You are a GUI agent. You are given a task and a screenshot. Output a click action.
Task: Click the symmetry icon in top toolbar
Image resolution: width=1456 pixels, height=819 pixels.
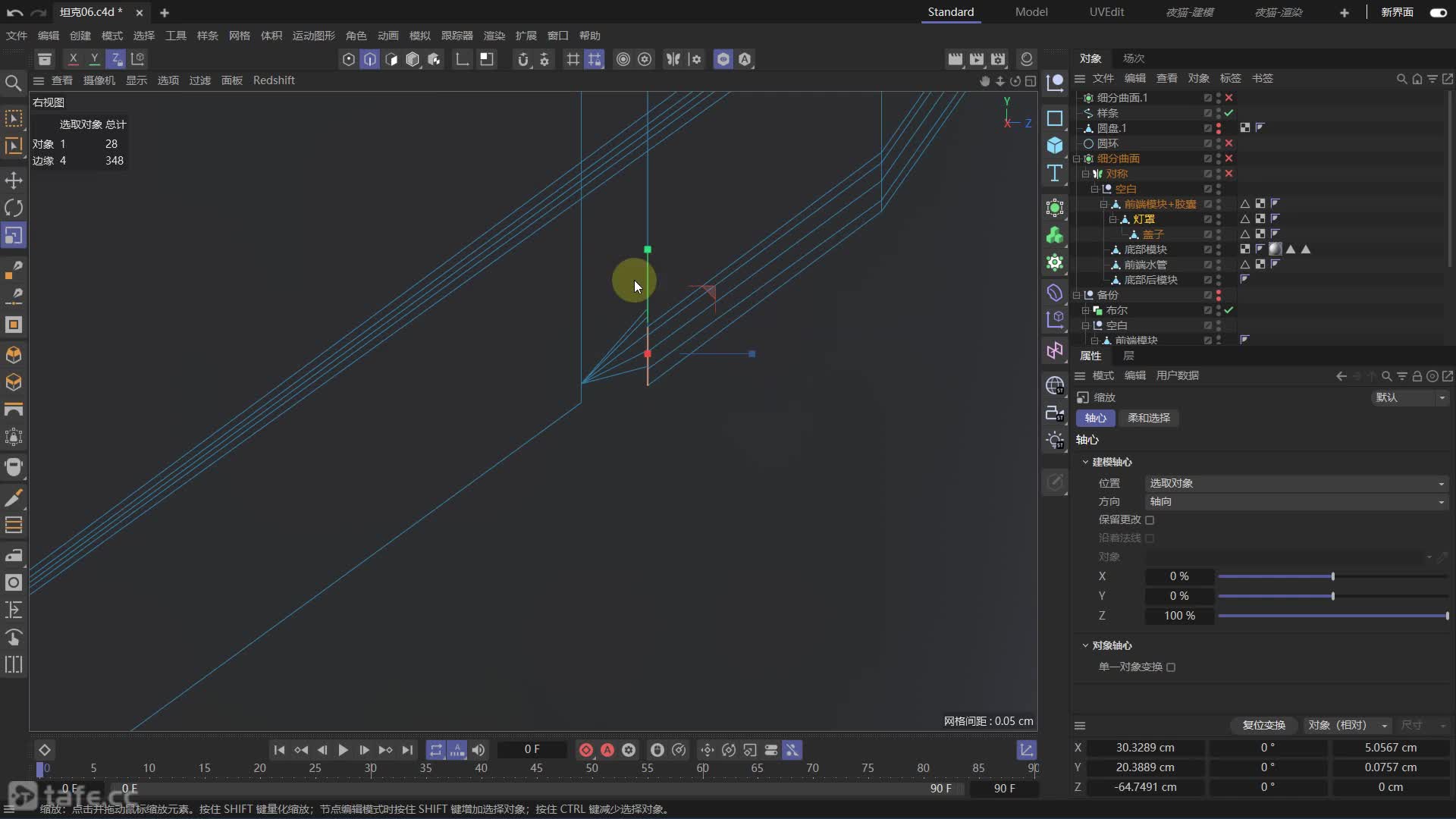[673, 59]
